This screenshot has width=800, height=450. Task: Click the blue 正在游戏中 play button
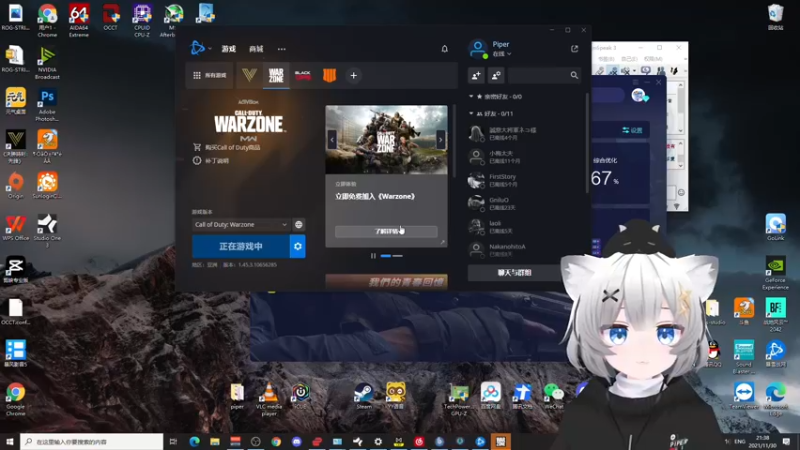tap(241, 246)
